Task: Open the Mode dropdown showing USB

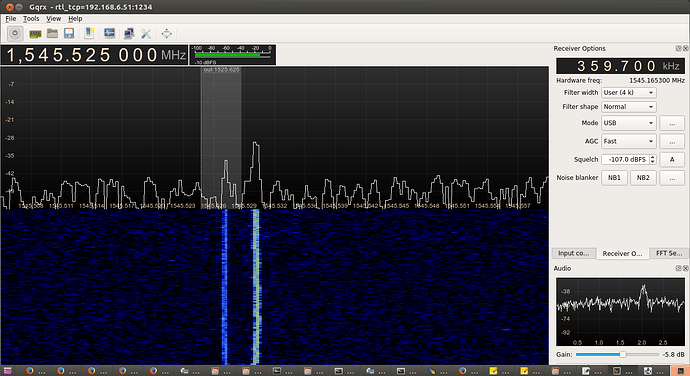Action: tap(629, 123)
